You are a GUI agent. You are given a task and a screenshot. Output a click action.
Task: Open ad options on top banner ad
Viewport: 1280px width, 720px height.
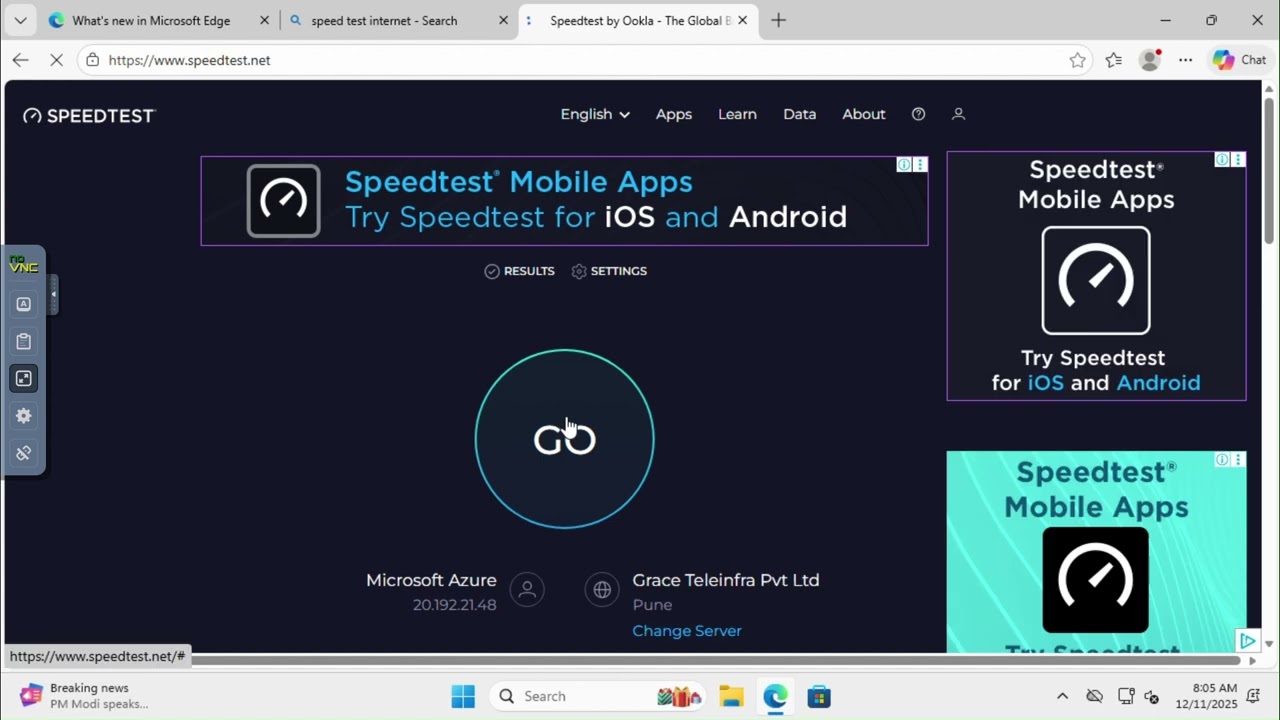tap(920, 164)
